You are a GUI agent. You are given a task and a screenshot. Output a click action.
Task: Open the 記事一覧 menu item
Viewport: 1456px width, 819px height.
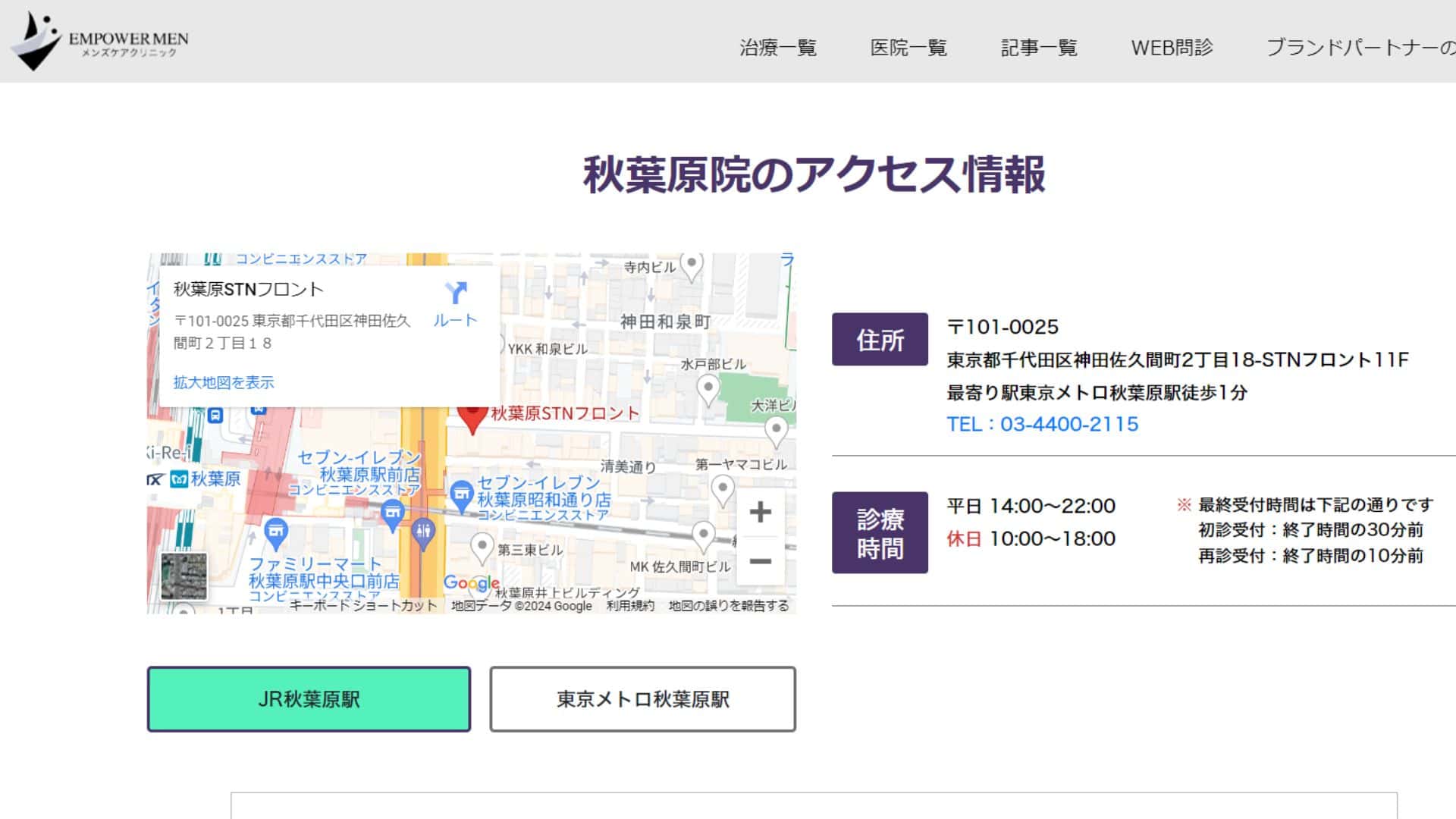(1039, 48)
